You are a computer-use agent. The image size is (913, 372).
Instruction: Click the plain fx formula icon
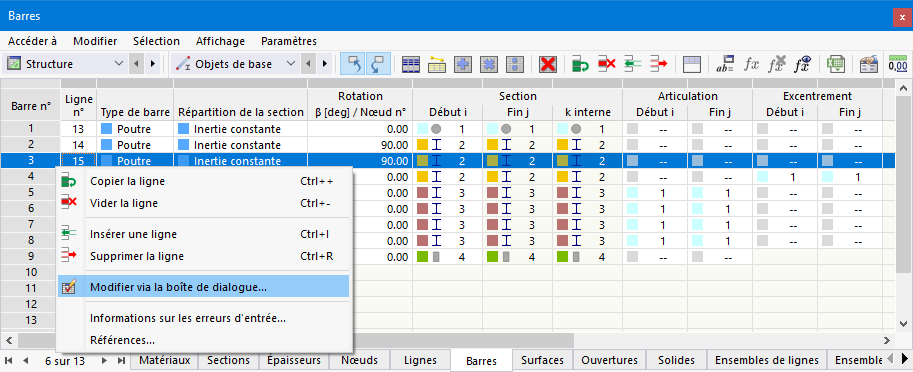pyautogui.click(x=751, y=64)
